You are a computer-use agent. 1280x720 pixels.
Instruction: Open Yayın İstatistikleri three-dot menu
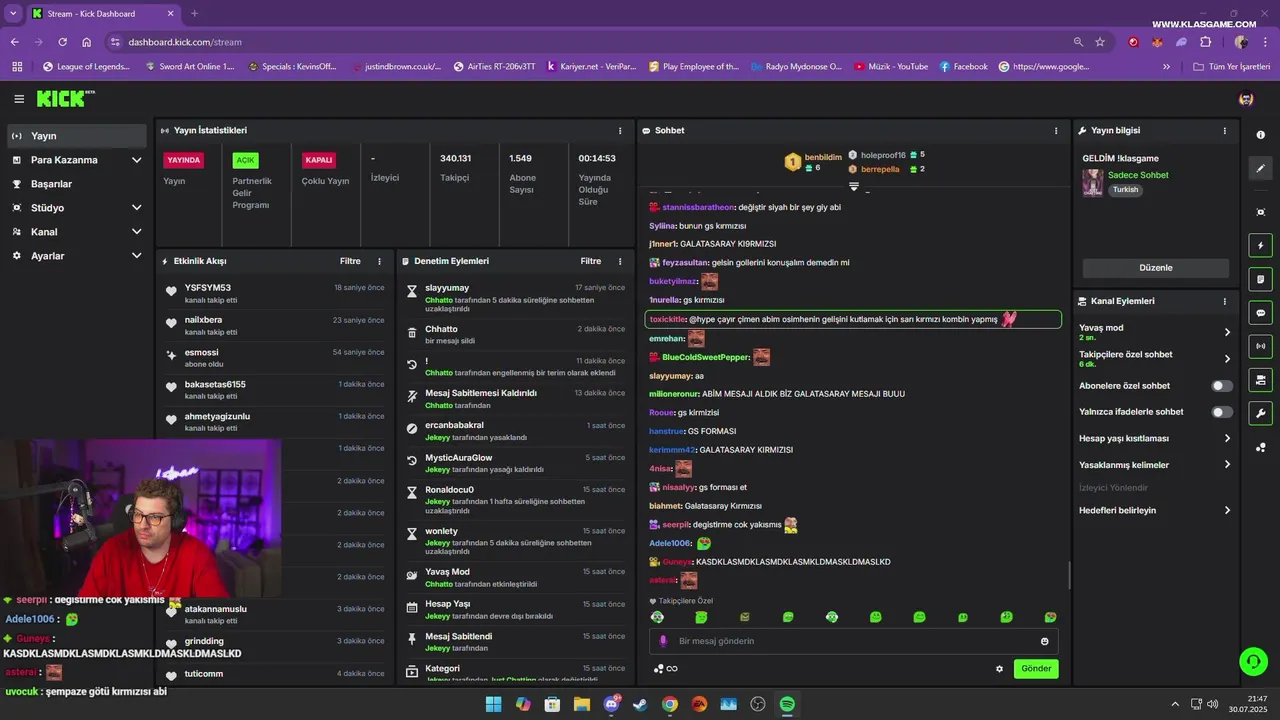[x=620, y=131]
